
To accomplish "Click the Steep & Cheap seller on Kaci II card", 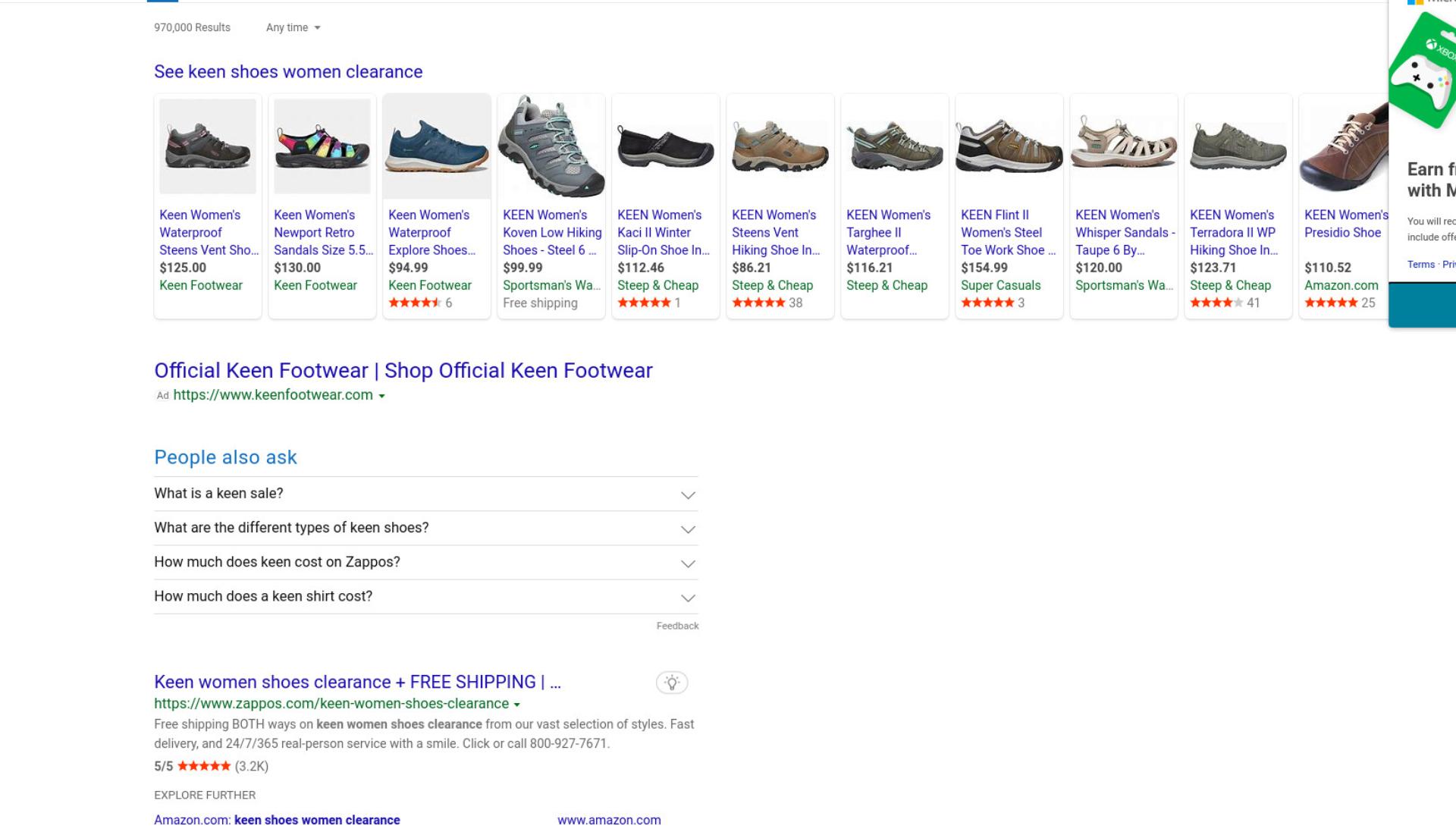I will [x=657, y=285].
